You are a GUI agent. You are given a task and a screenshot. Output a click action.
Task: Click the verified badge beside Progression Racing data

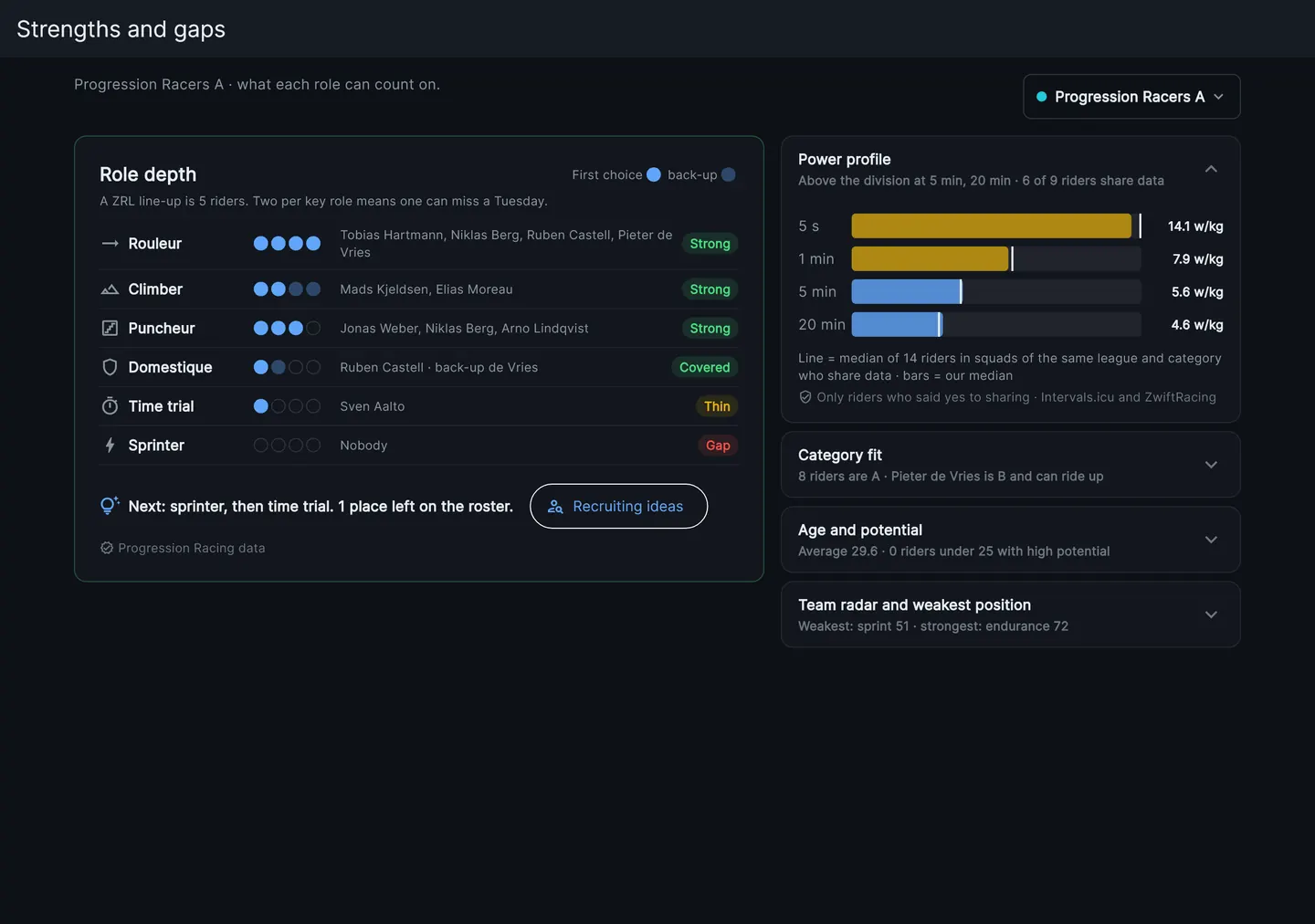coord(107,548)
